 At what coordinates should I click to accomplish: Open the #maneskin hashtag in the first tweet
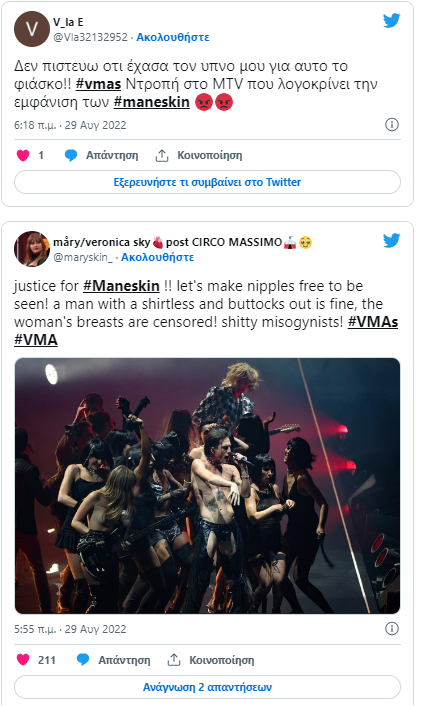(x=152, y=102)
